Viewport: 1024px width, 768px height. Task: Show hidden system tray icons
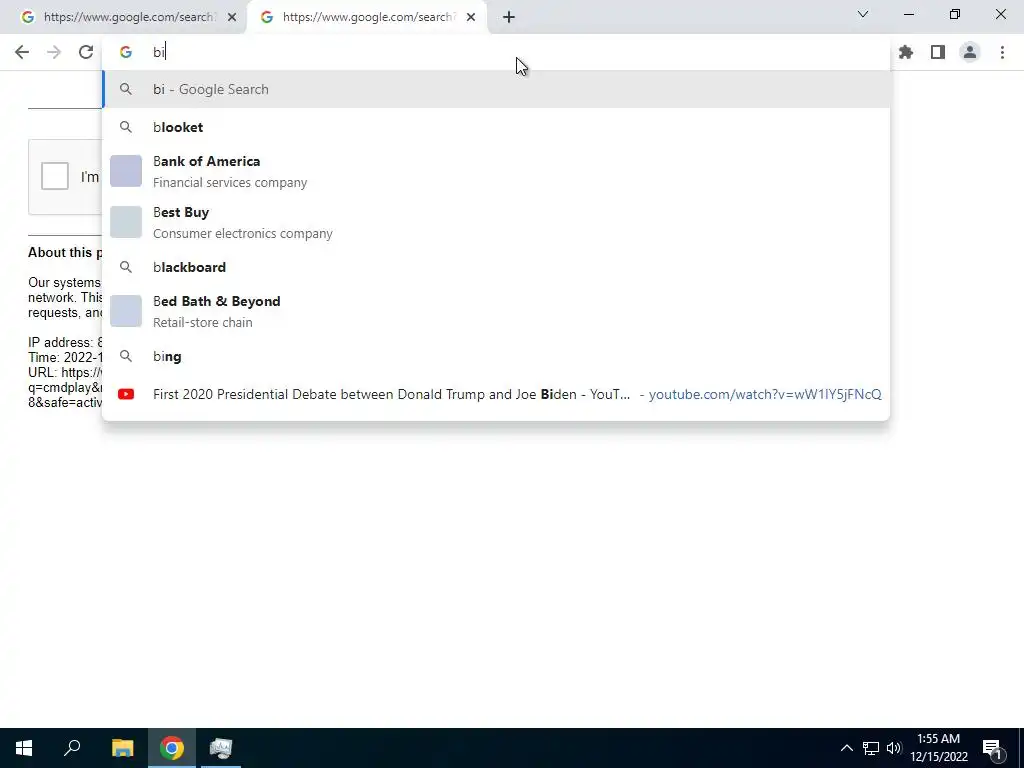pos(846,748)
